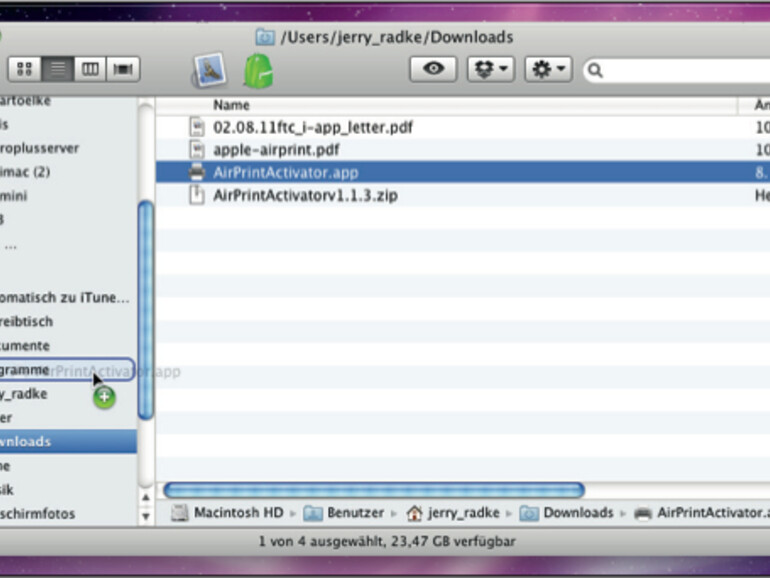Click the hard drive icon in path bar
This screenshot has width=770, height=578.
[x=180, y=513]
